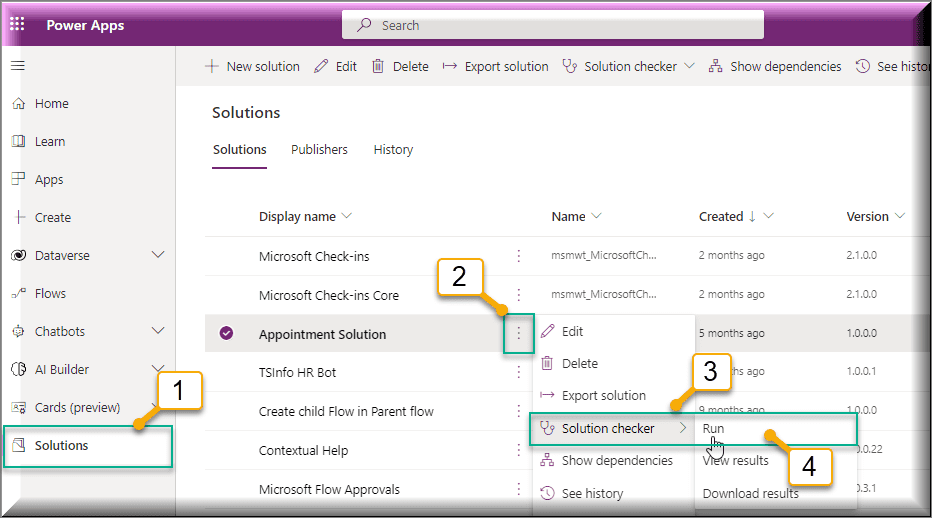Viewport: 932px width, 518px height.
Task: Click the 2.1.0.0 version of Microsoft Check-ins
Action: pyautogui.click(x=861, y=255)
